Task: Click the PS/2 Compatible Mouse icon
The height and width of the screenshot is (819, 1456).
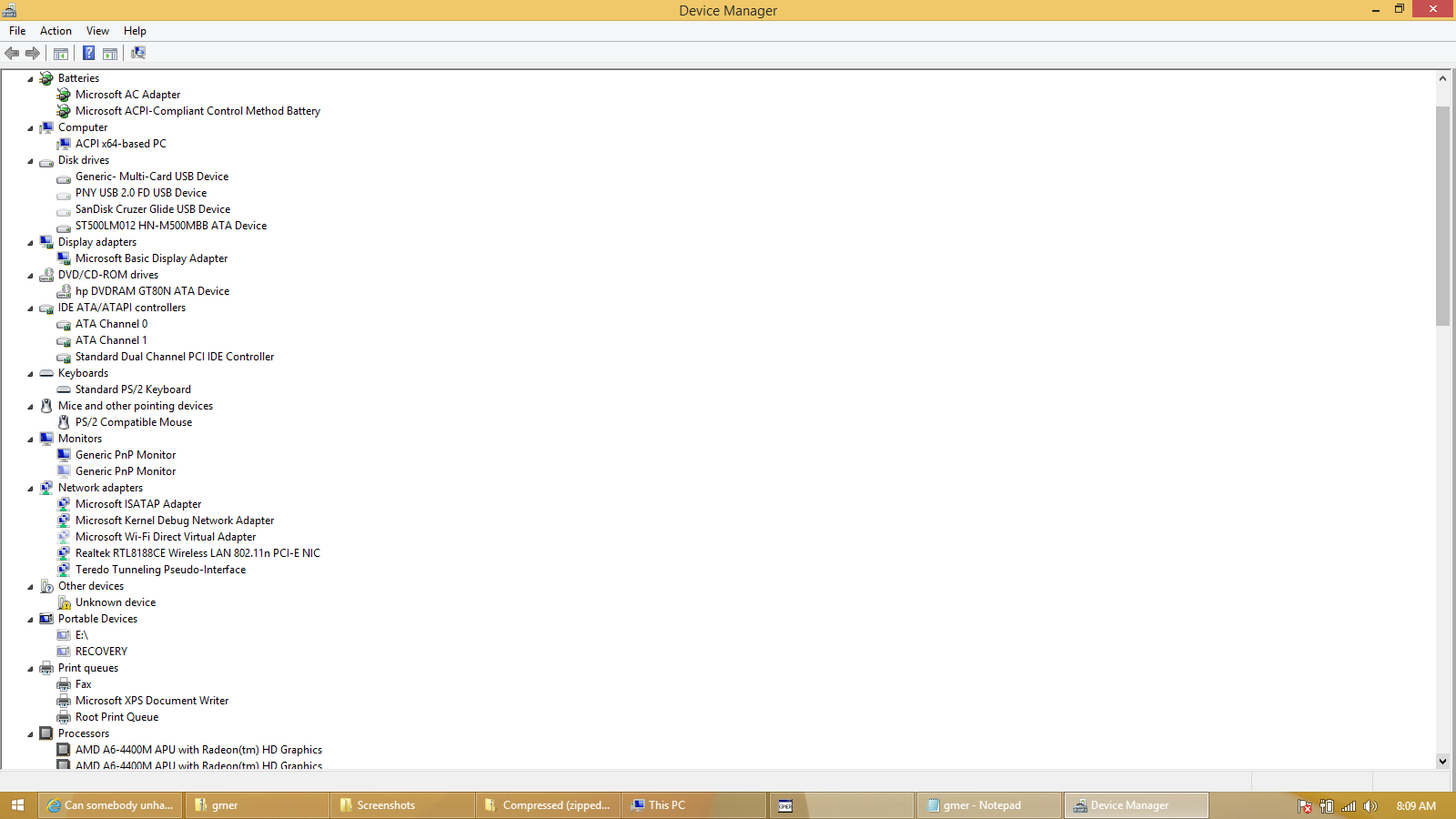Action: click(x=64, y=422)
